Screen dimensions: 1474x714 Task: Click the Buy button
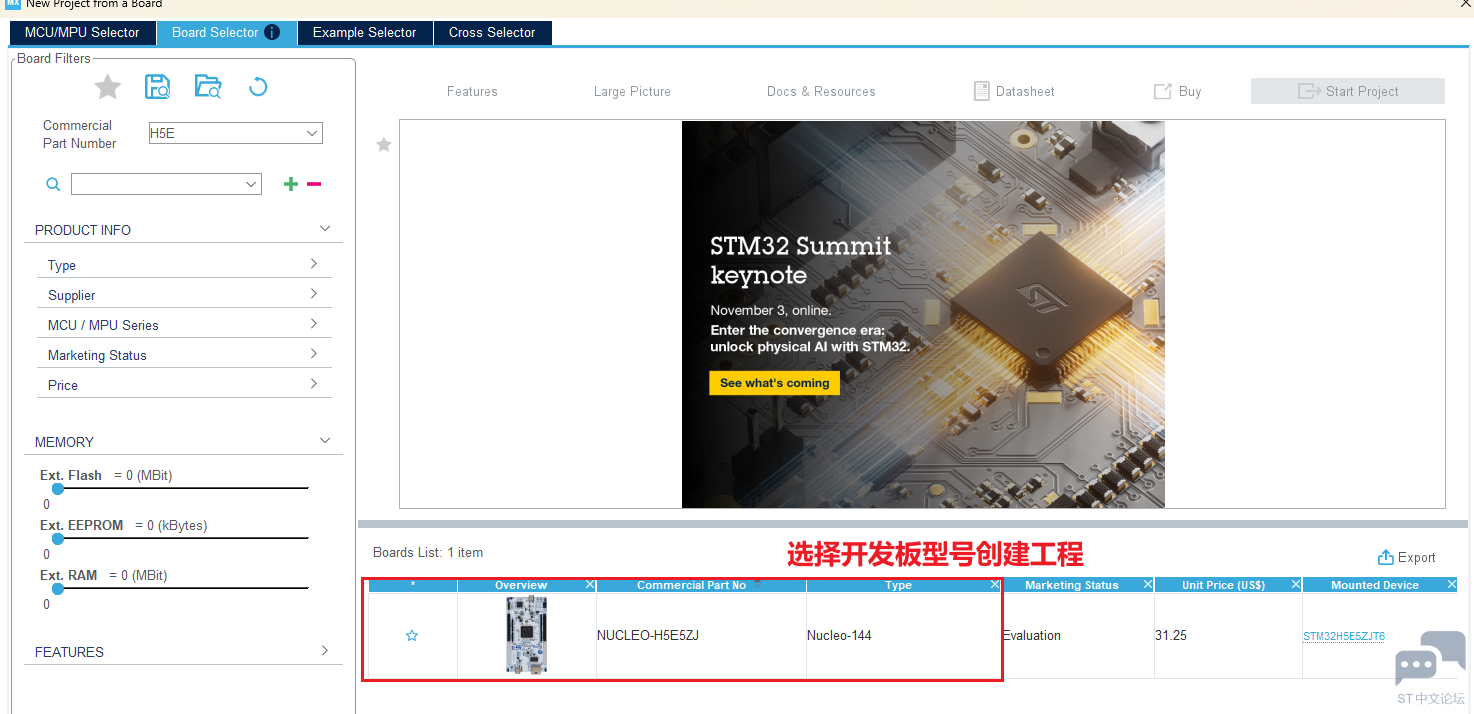pos(1177,91)
